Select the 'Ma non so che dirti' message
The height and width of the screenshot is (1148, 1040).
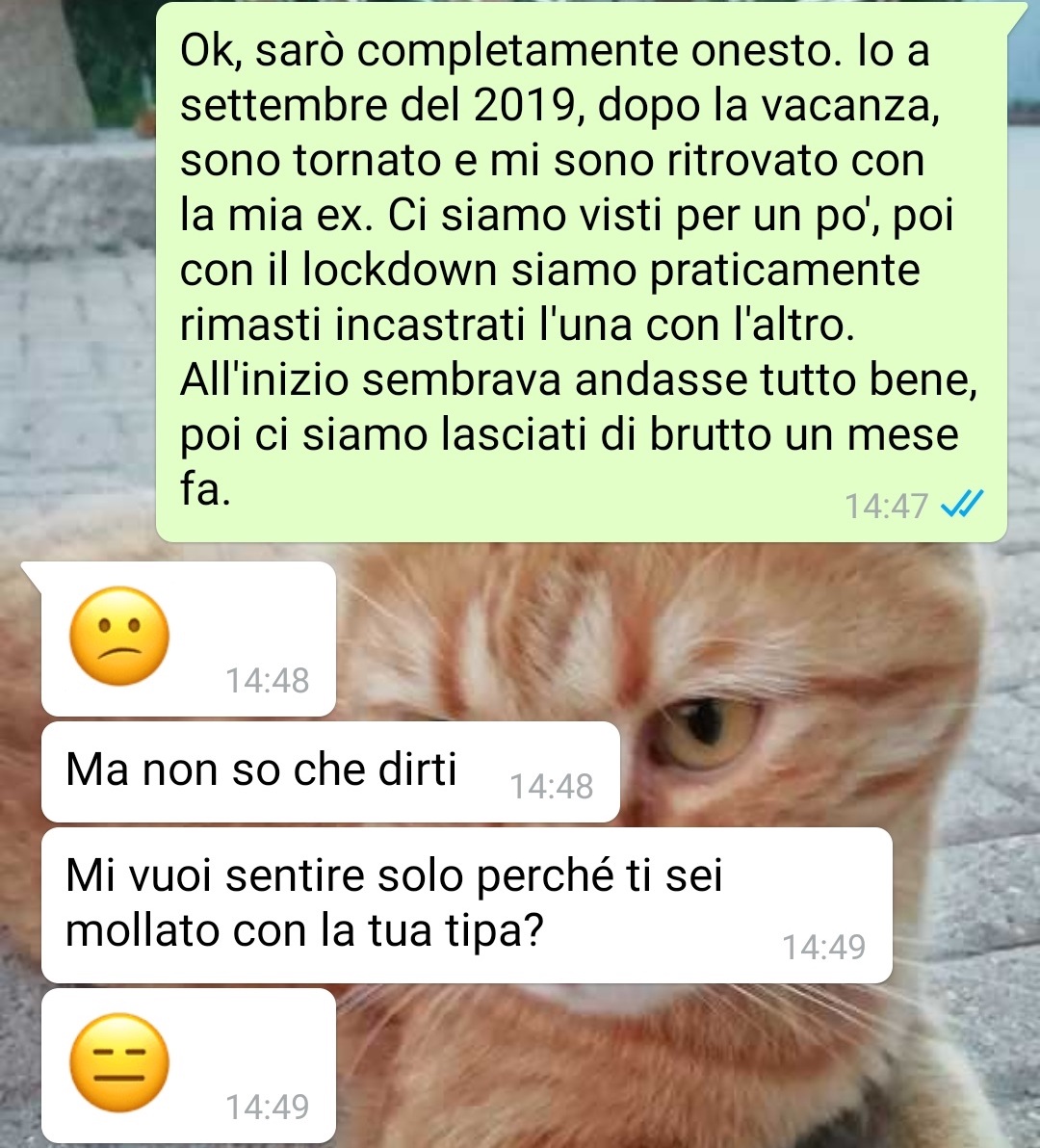tap(330, 771)
